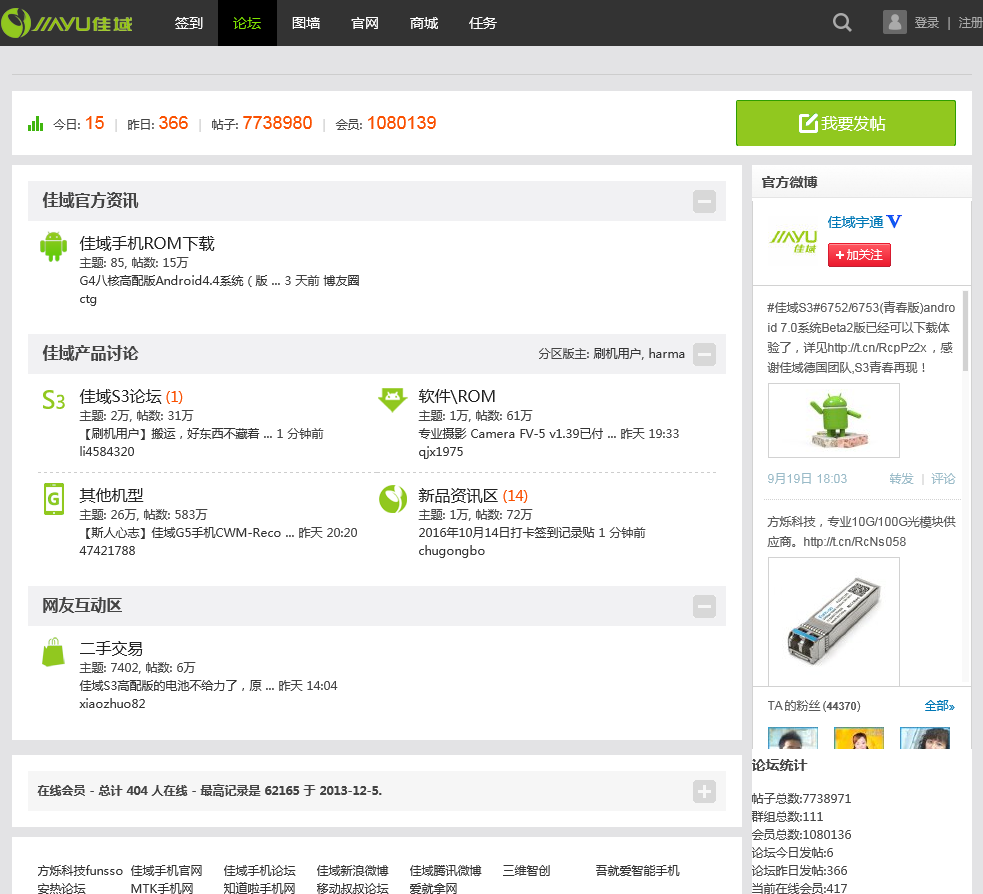Select the 论坛 nav tab
Viewport: 983px width, 894px height.
click(x=247, y=23)
